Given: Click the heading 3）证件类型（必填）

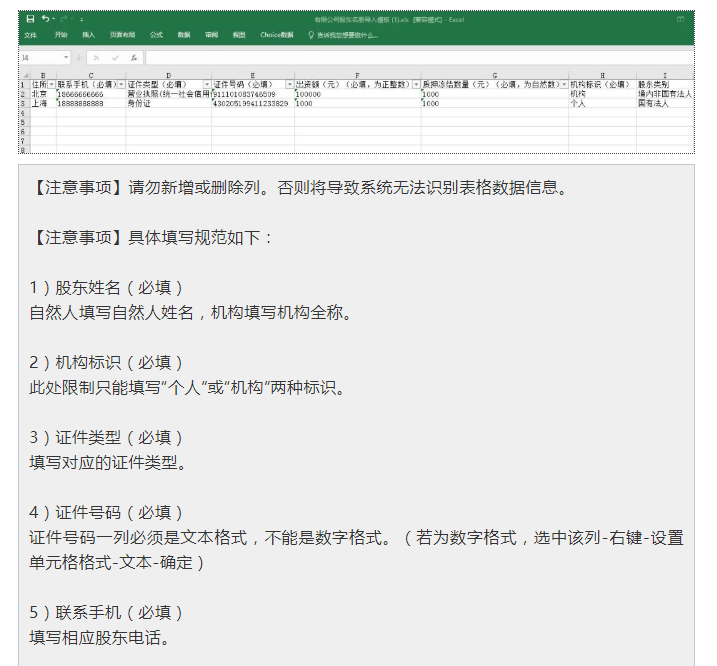Looking at the screenshot, I should coord(106,438).
